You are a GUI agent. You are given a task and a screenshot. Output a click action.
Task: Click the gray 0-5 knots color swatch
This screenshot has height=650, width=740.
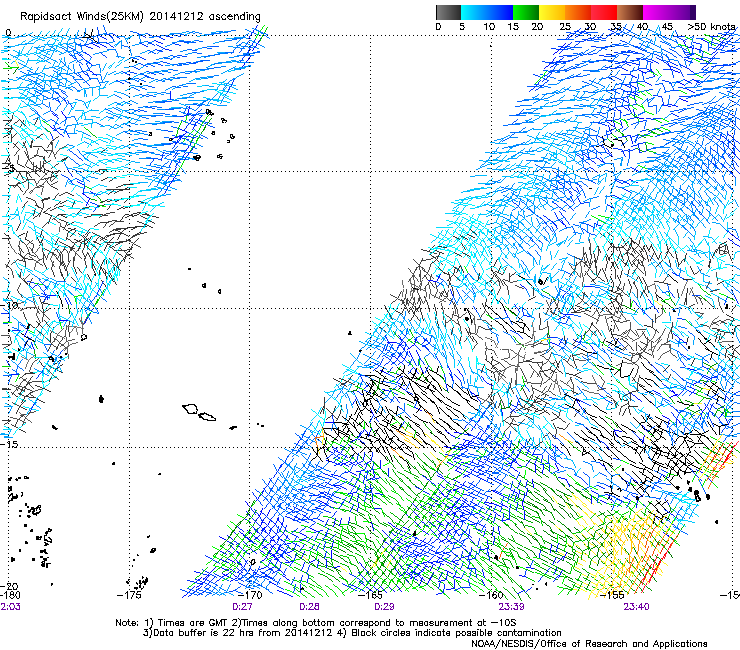[x=448, y=12]
